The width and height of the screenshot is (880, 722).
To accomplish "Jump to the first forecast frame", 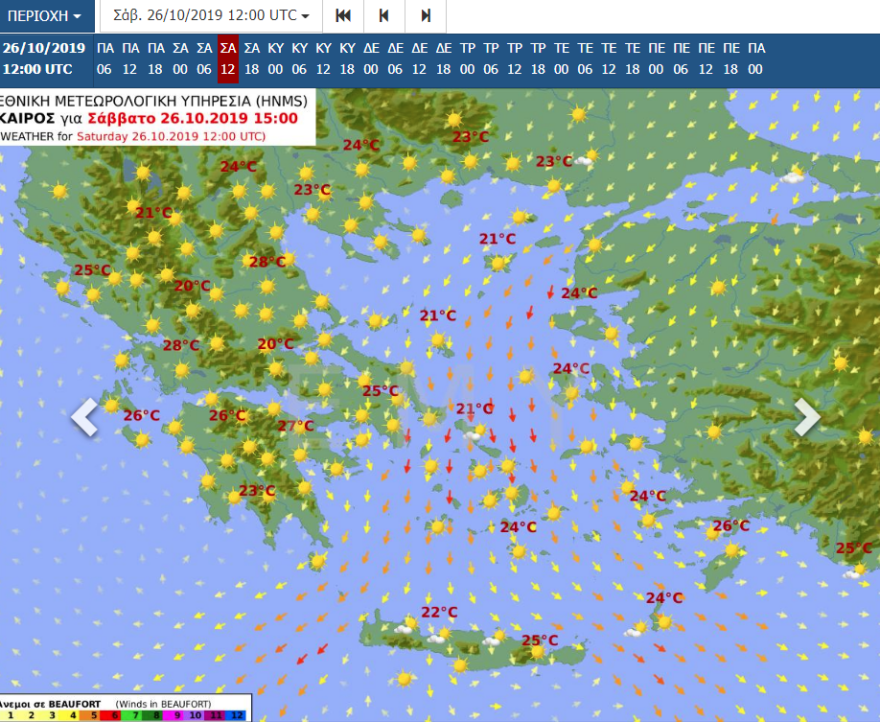I will (x=343, y=16).
